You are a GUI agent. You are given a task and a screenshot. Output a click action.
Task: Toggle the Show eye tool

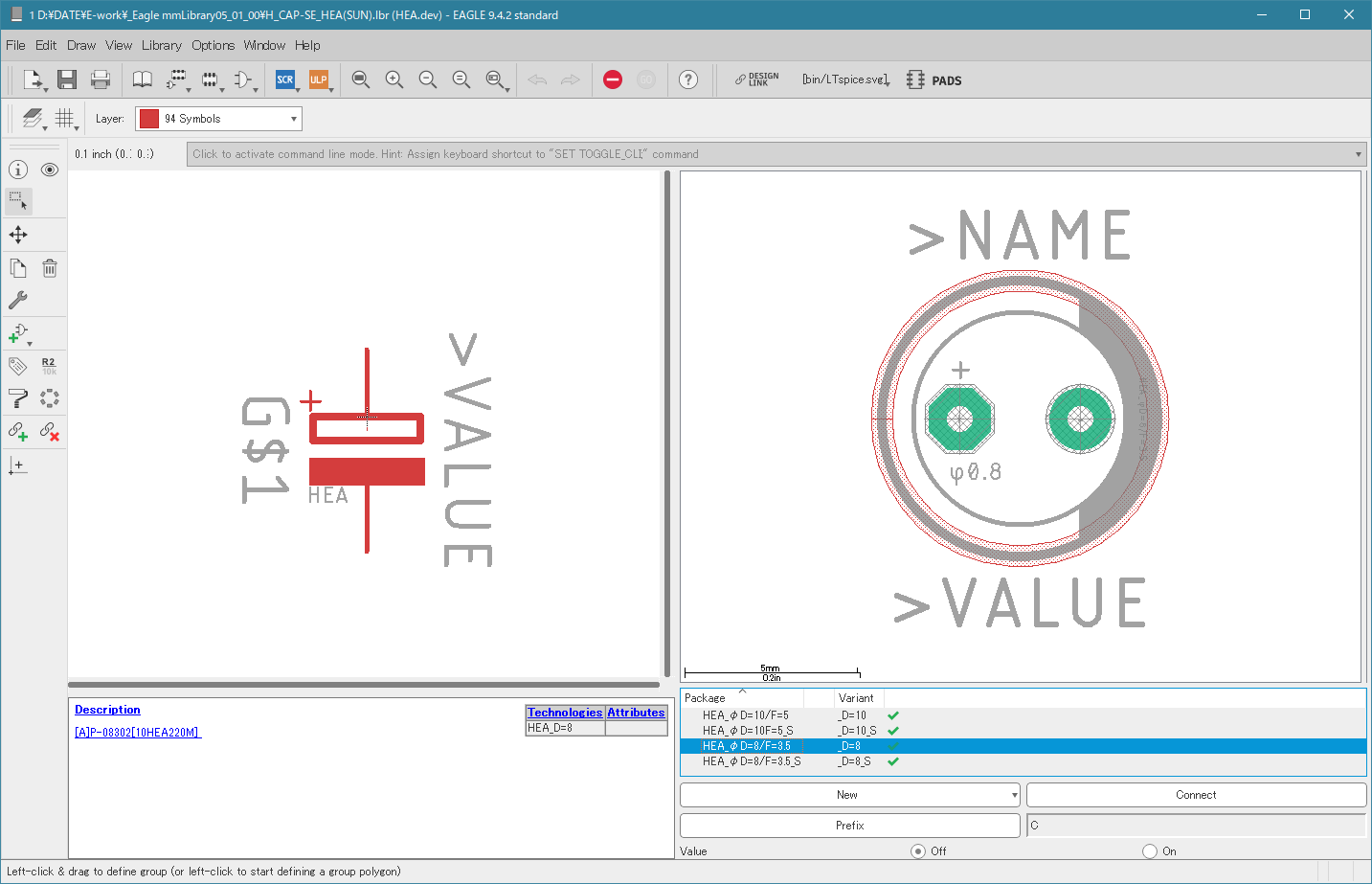[x=50, y=170]
